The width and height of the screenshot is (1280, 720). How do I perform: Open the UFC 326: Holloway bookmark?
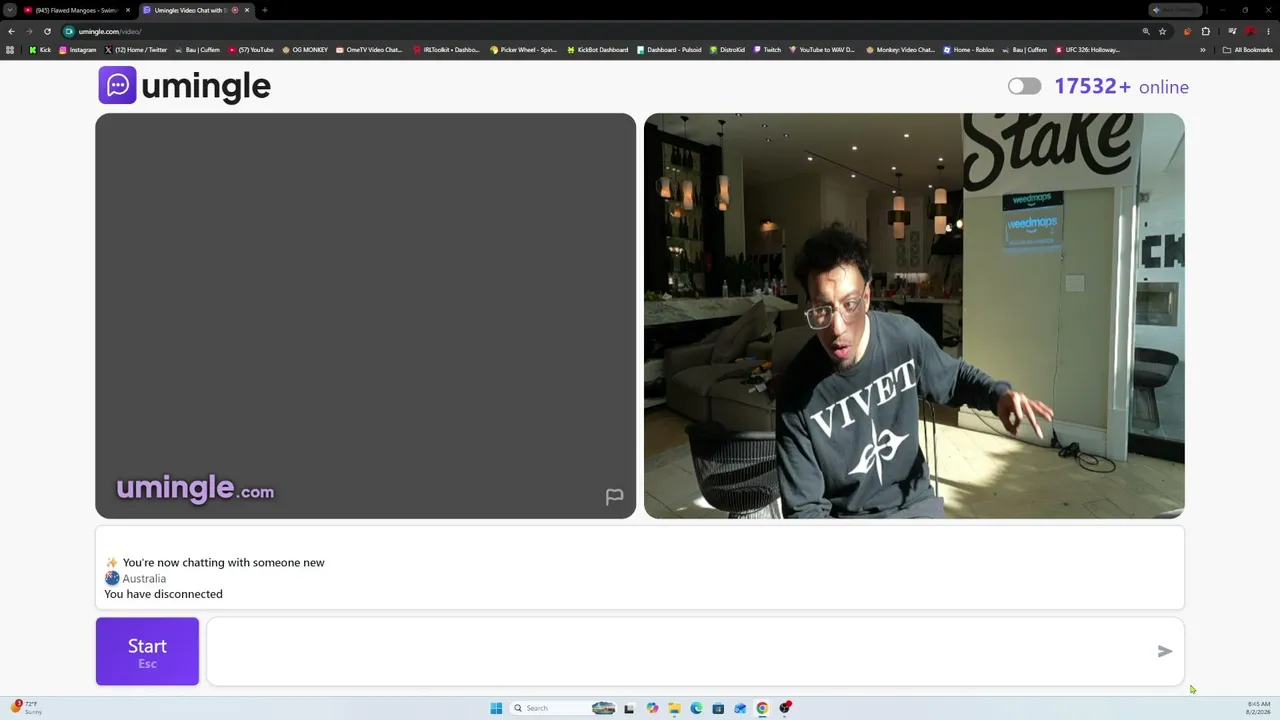tap(1087, 50)
